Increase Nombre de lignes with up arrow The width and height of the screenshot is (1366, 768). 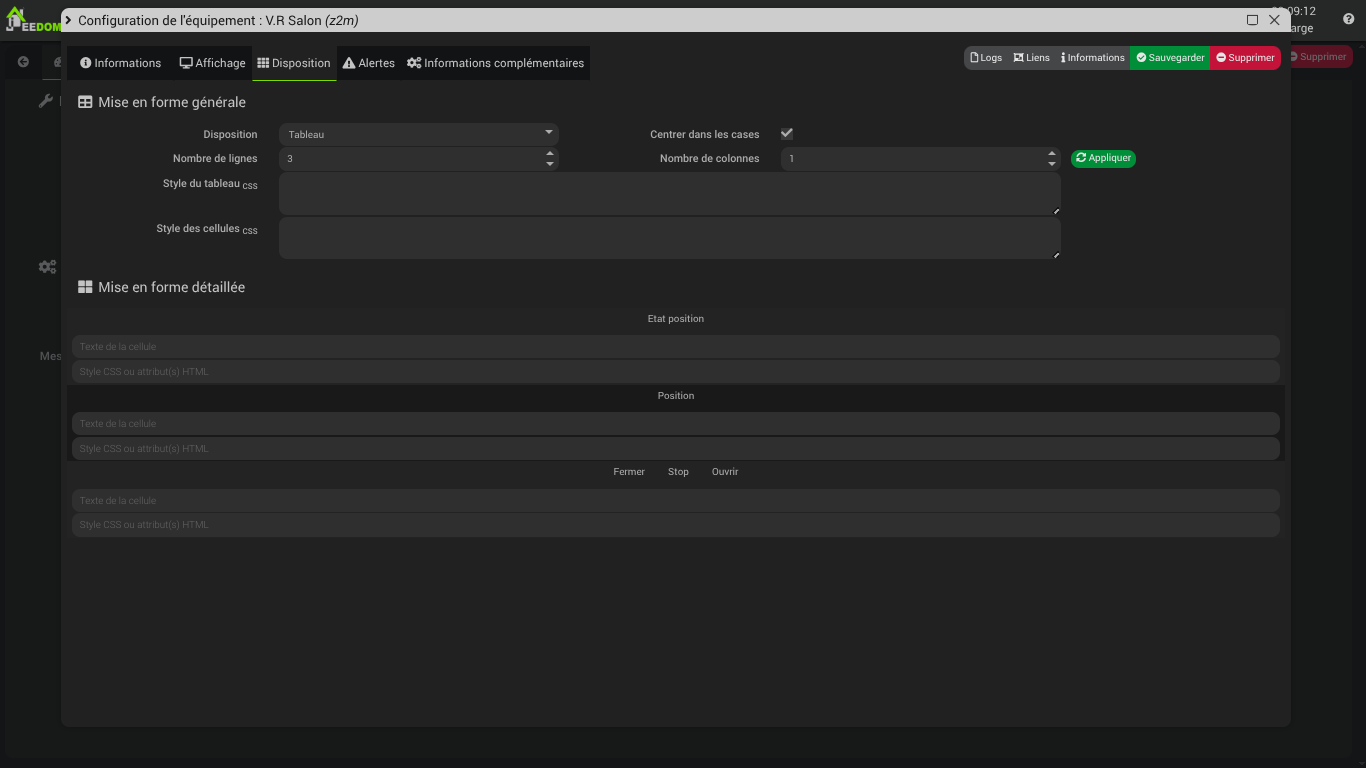(550, 153)
